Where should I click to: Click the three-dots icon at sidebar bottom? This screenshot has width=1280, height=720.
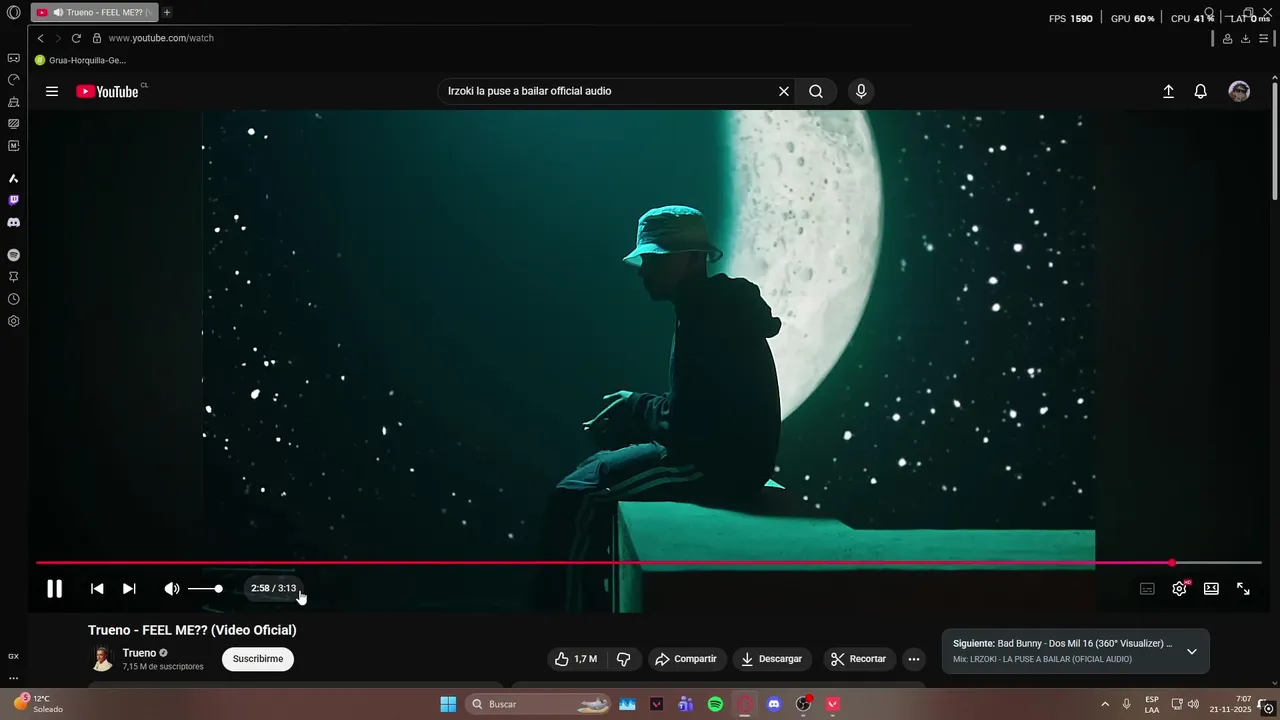click(13, 678)
